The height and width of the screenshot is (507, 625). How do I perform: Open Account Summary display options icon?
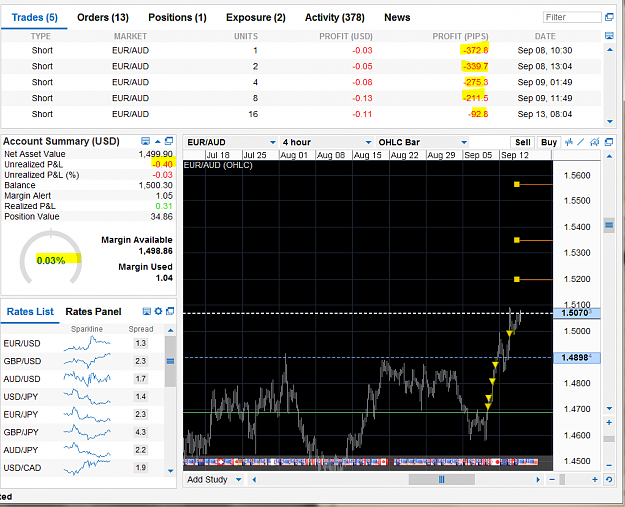tap(145, 141)
